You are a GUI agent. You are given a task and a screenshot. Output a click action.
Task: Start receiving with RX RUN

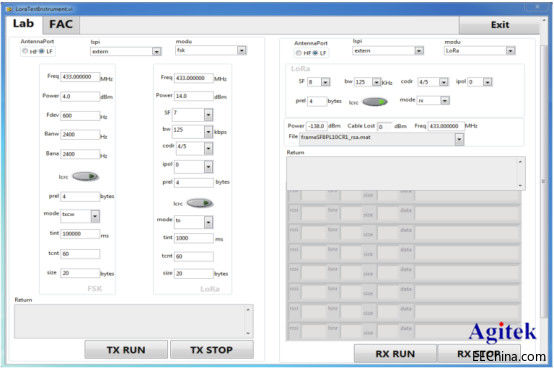click(395, 354)
